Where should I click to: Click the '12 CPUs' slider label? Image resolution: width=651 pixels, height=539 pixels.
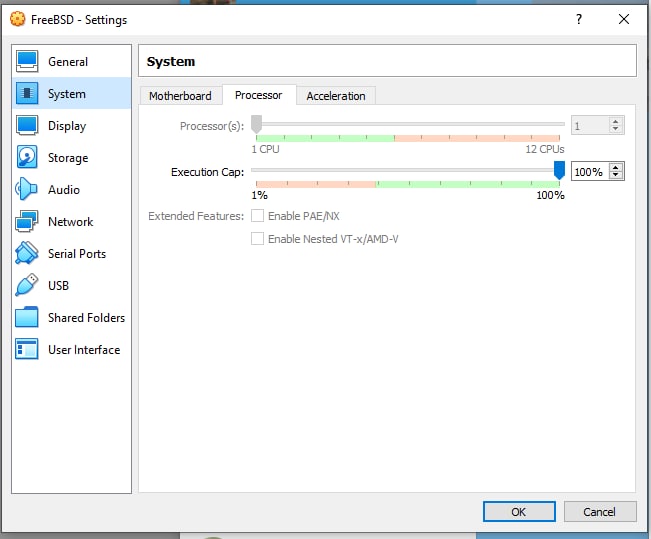click(545, 149)
